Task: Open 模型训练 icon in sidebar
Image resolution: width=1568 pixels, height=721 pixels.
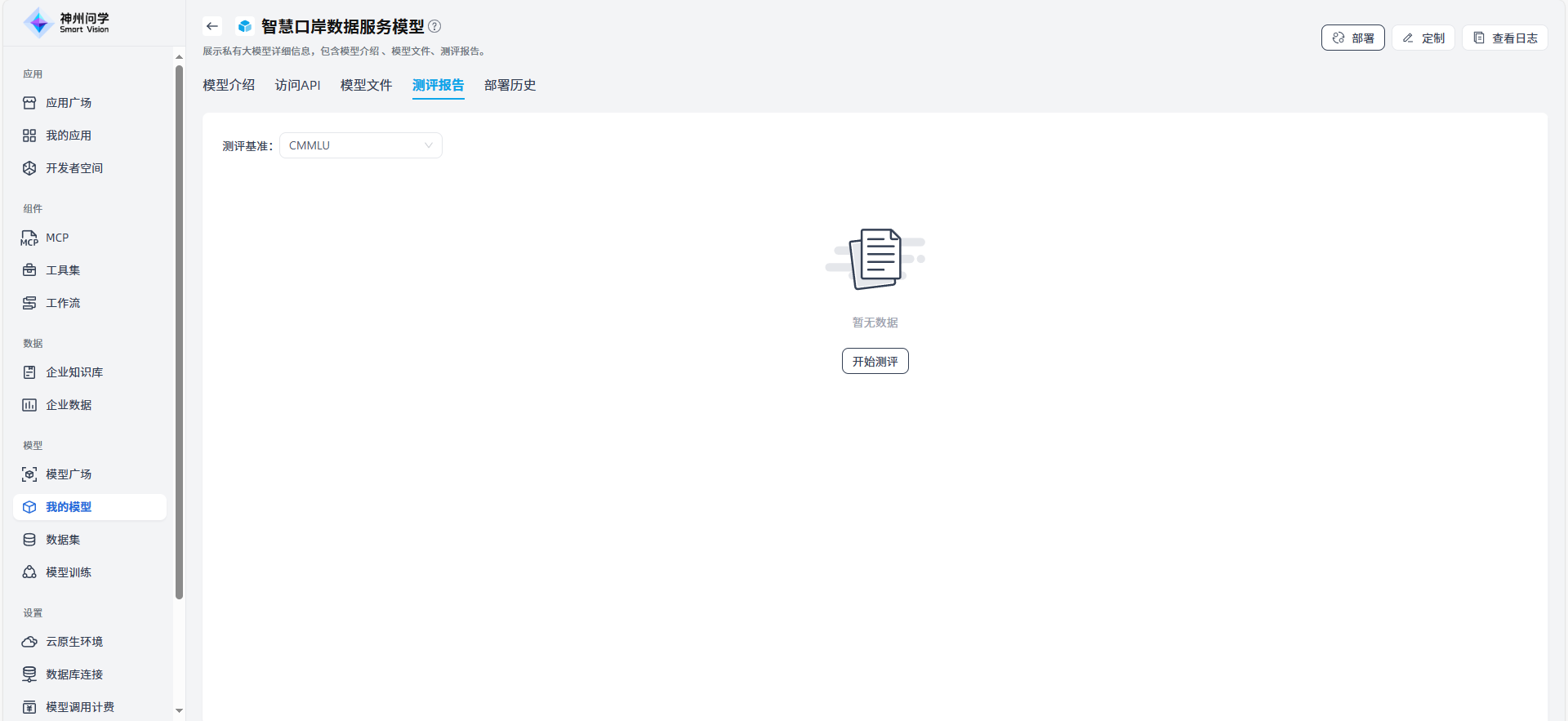Action: click(29, 572)
